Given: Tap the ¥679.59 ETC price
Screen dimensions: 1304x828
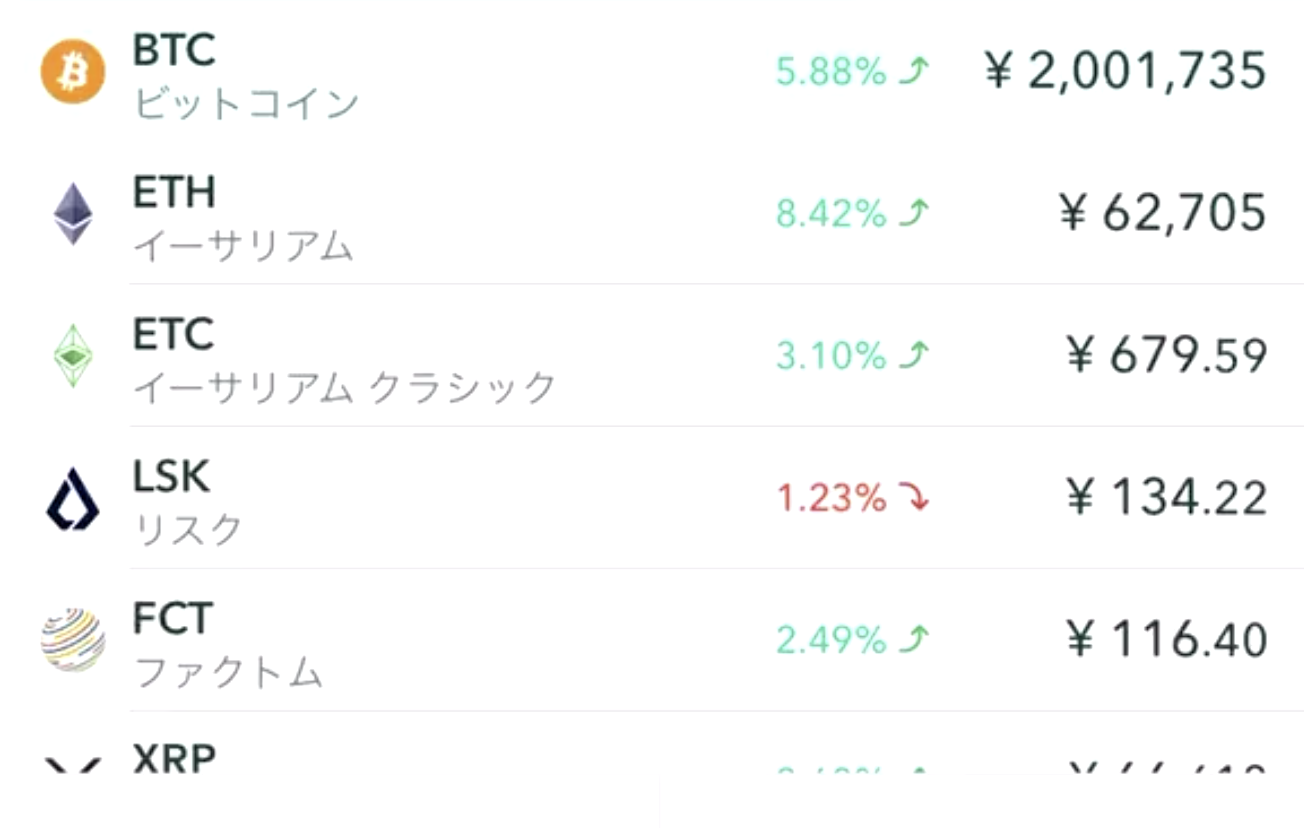Looking at the screenshot, I should (1167, 356).
